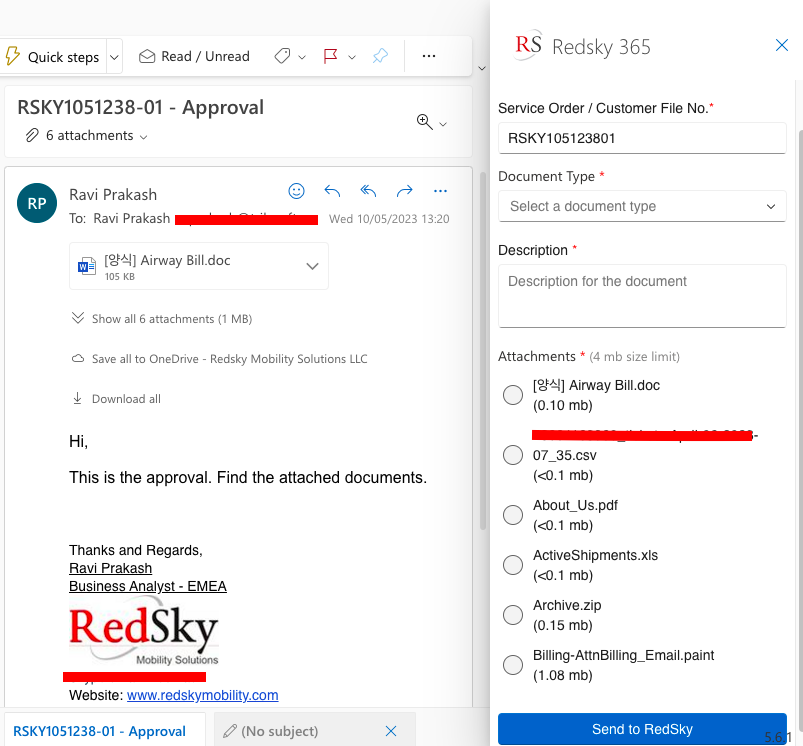
Task: Open toolbar more options ellipsis
Action: pyautogui.click(x=429, y=56)
